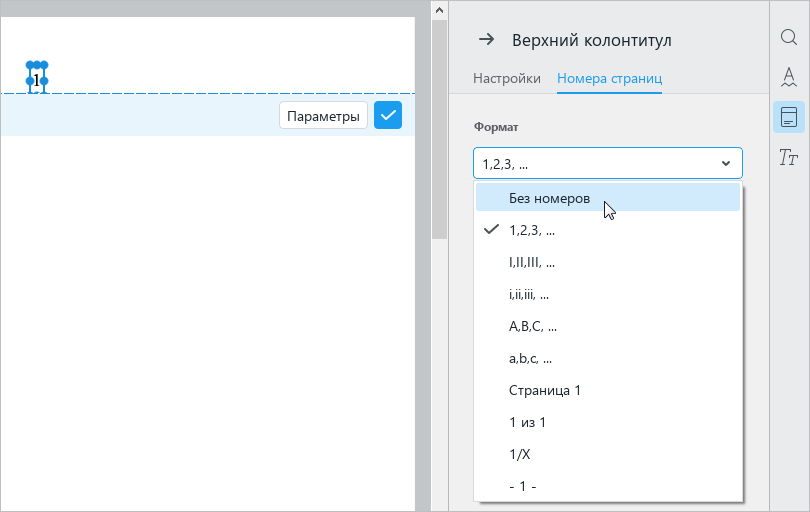Select the 1/X page format
The image size is (810, 512).
(520, 454)
